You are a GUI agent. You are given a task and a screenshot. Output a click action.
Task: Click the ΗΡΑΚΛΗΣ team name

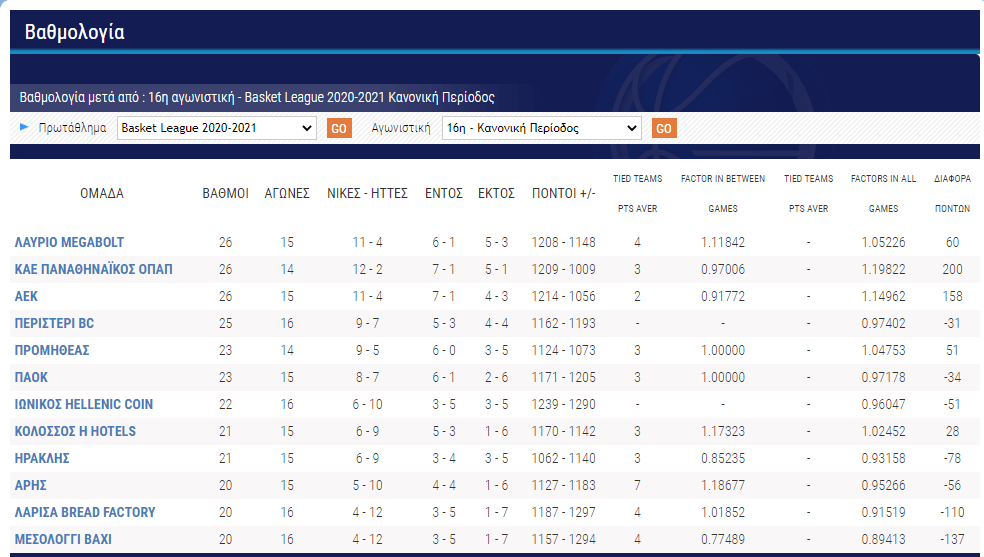(43, 458)
